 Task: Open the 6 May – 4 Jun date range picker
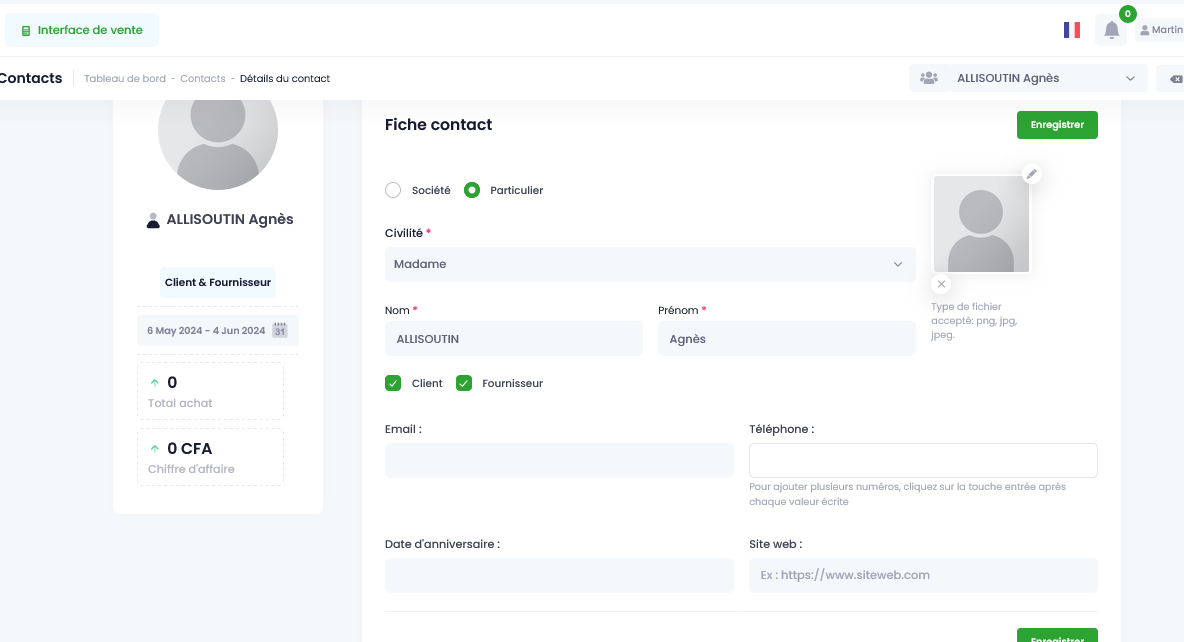click(217, 331)
